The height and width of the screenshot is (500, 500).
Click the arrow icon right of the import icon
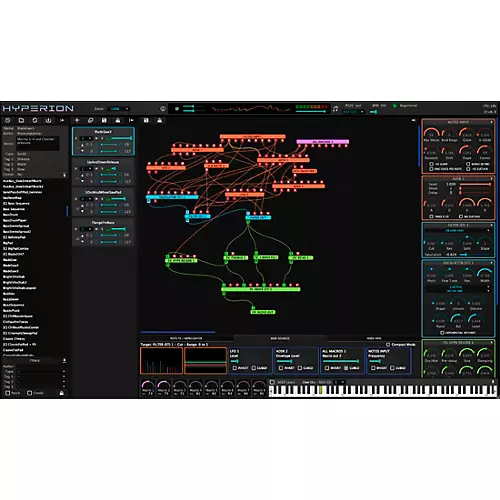[x=62, y=120]
